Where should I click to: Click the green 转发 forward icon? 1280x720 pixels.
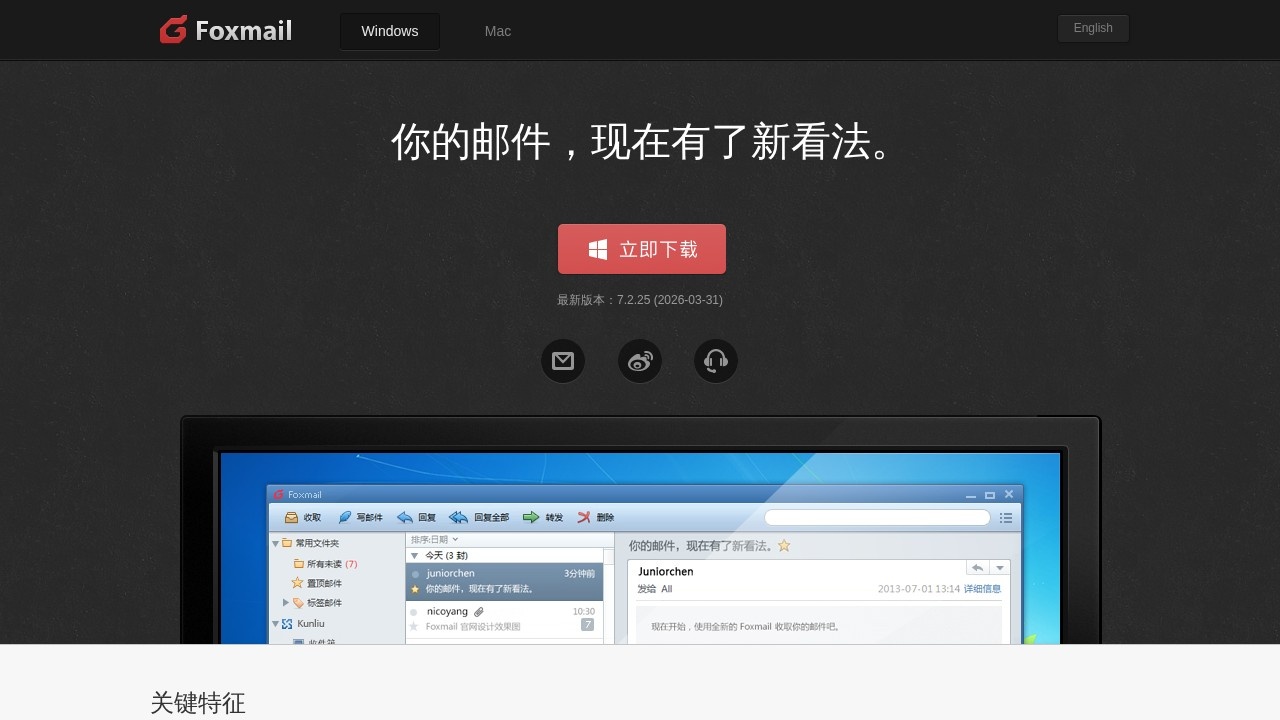click(x=531, y=517)
